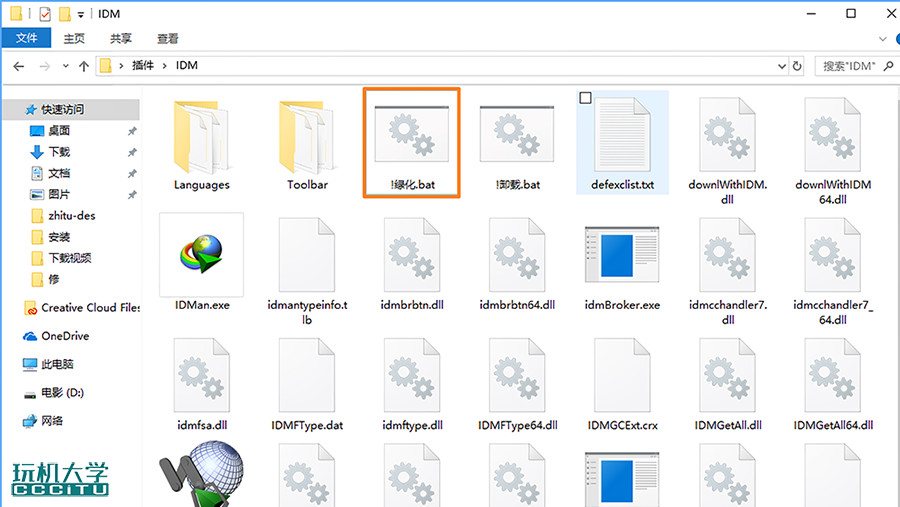
Task: Go to 此电脑 in navigation pane
Action: [57, 364]
